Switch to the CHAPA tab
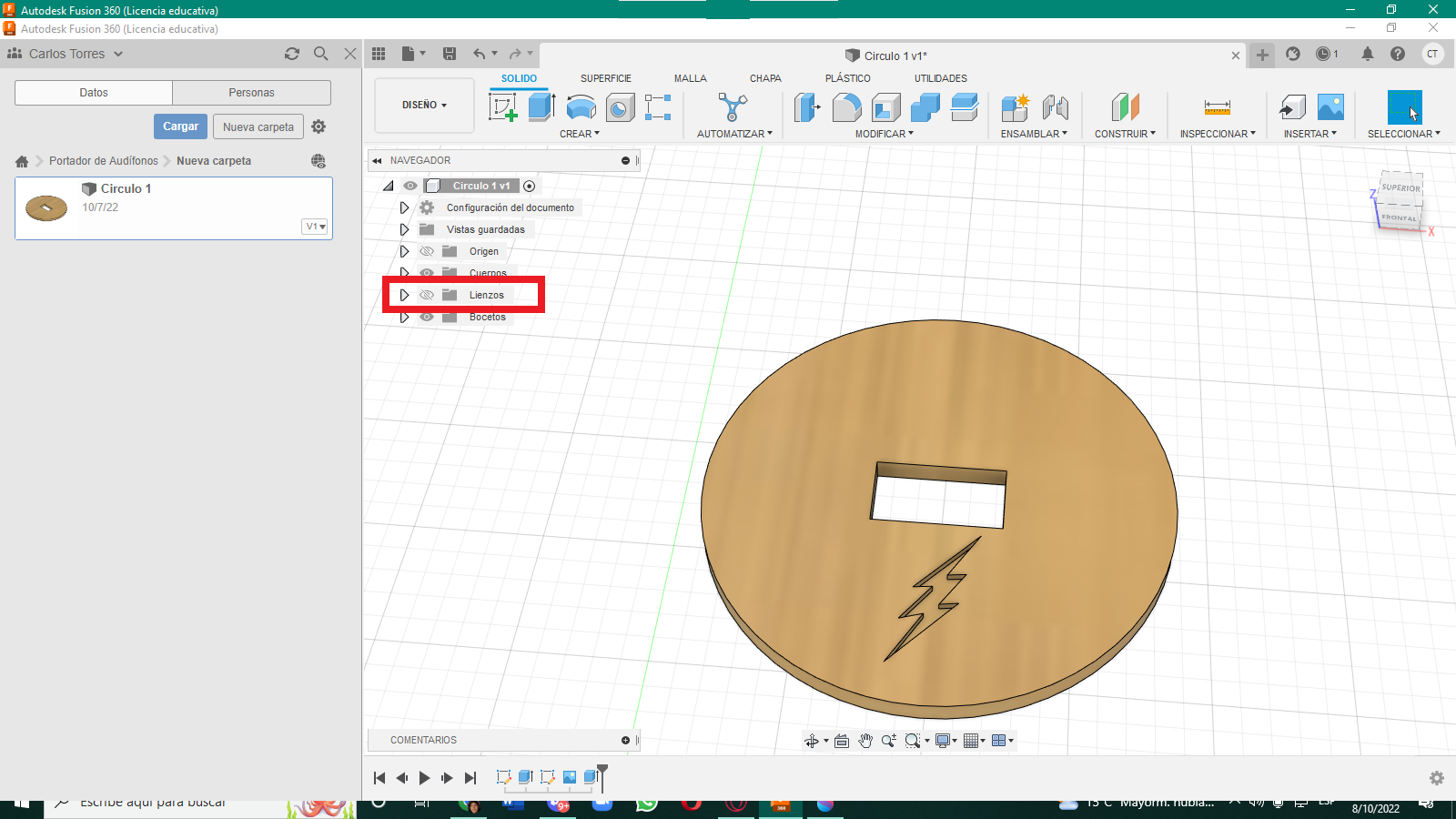Image resolution: width=1456 pixels, height=819 pixels. [765, 78]
